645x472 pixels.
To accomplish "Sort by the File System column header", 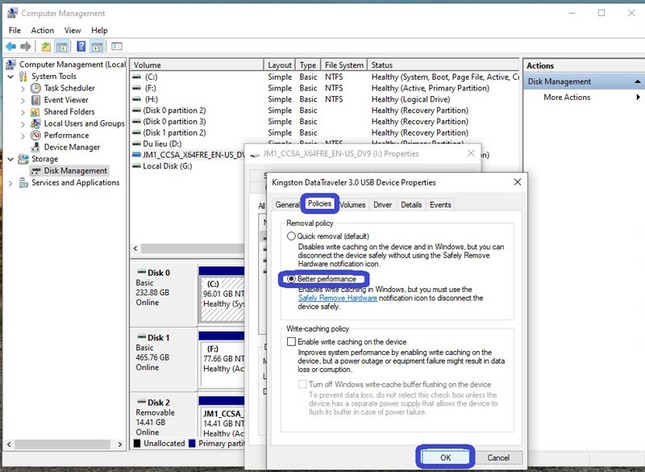I will pyautogui.click(x=344, y=65).
